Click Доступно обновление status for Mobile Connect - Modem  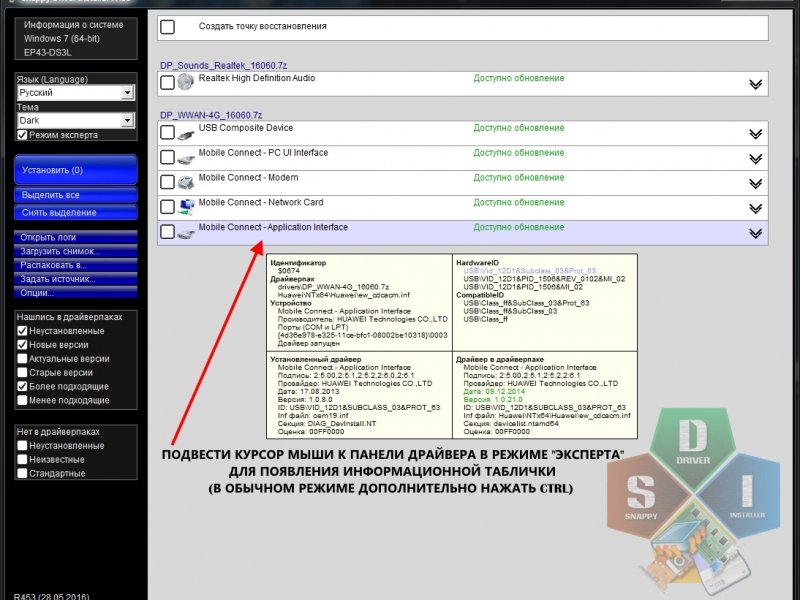(x=519, y=178)
